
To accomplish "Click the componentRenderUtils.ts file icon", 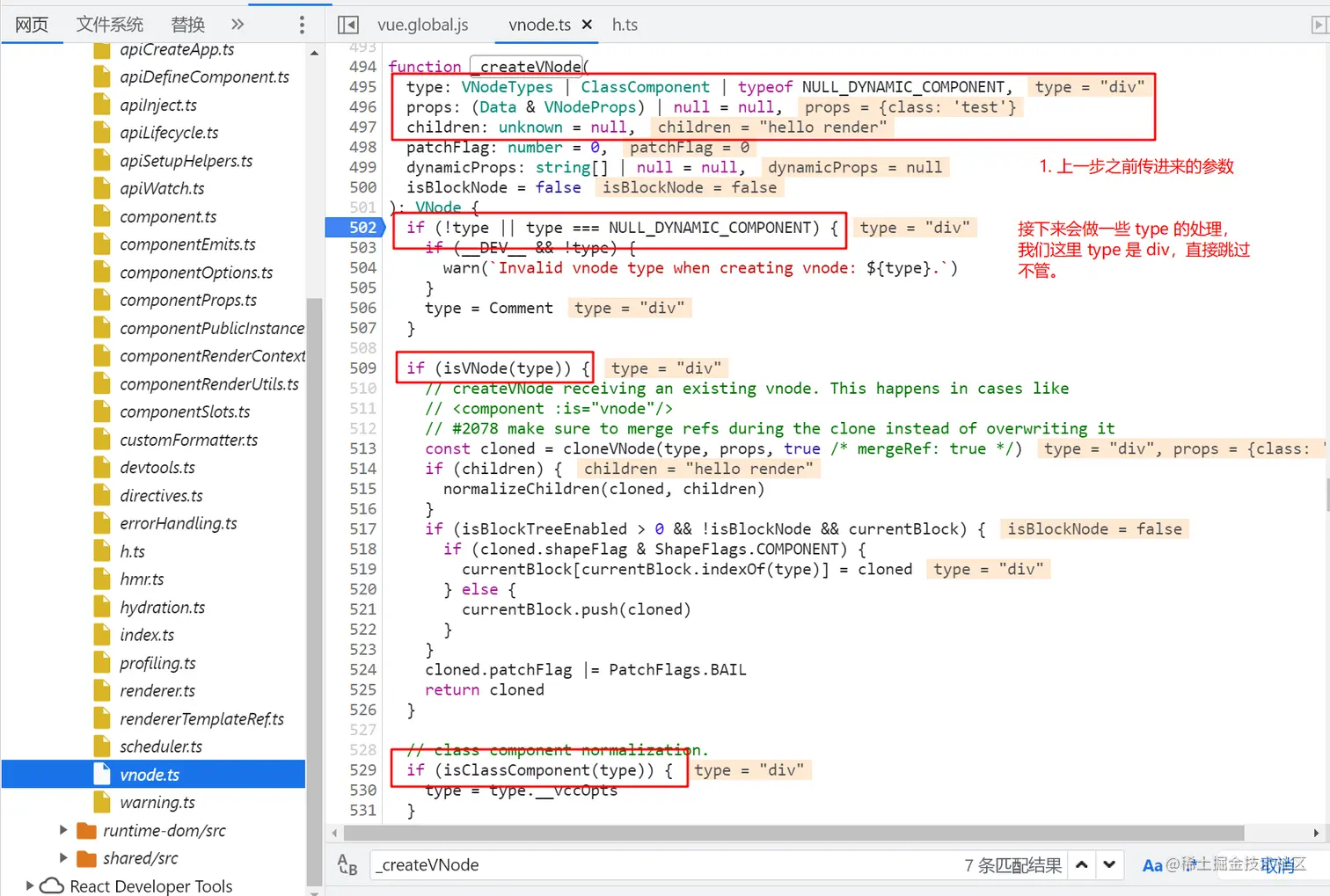I will pos(102,384).
